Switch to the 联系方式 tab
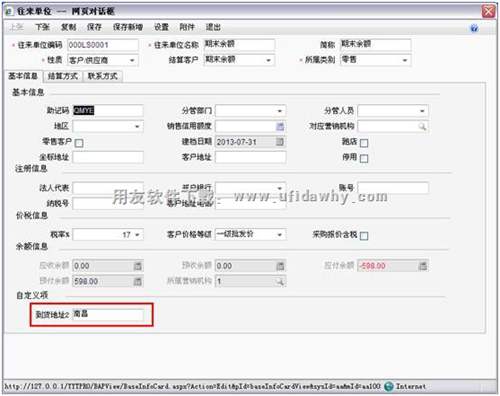Image resolution: width=500 pixels, height=396 pixels. (103, 76)
